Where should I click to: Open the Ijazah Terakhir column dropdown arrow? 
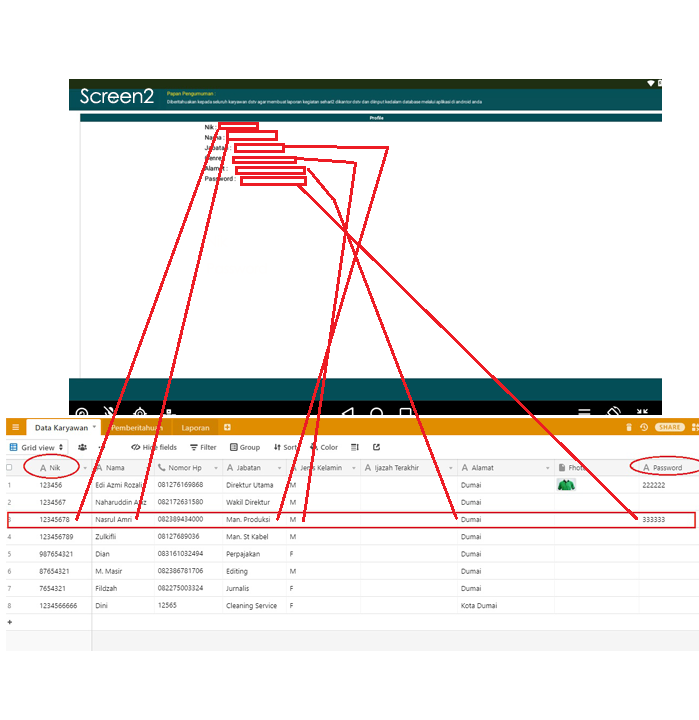pos(451,468)
